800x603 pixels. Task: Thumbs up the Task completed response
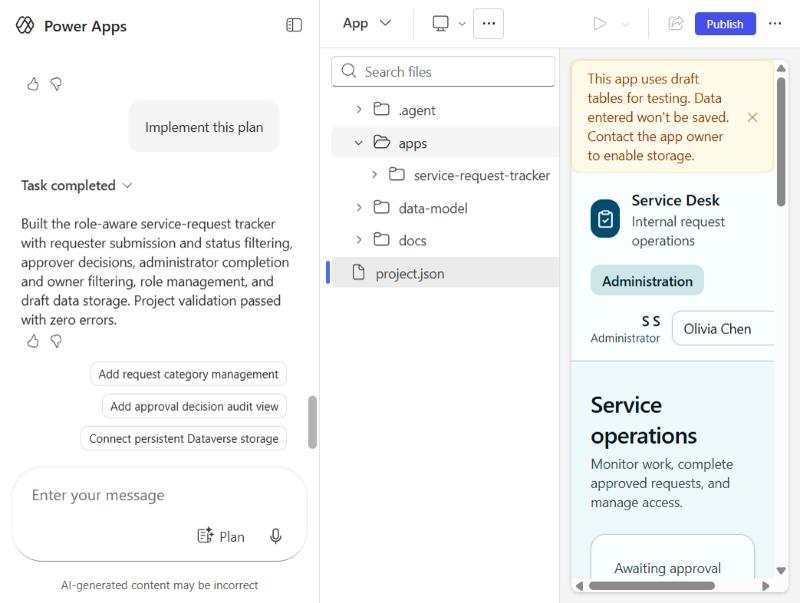click(33, 341)
